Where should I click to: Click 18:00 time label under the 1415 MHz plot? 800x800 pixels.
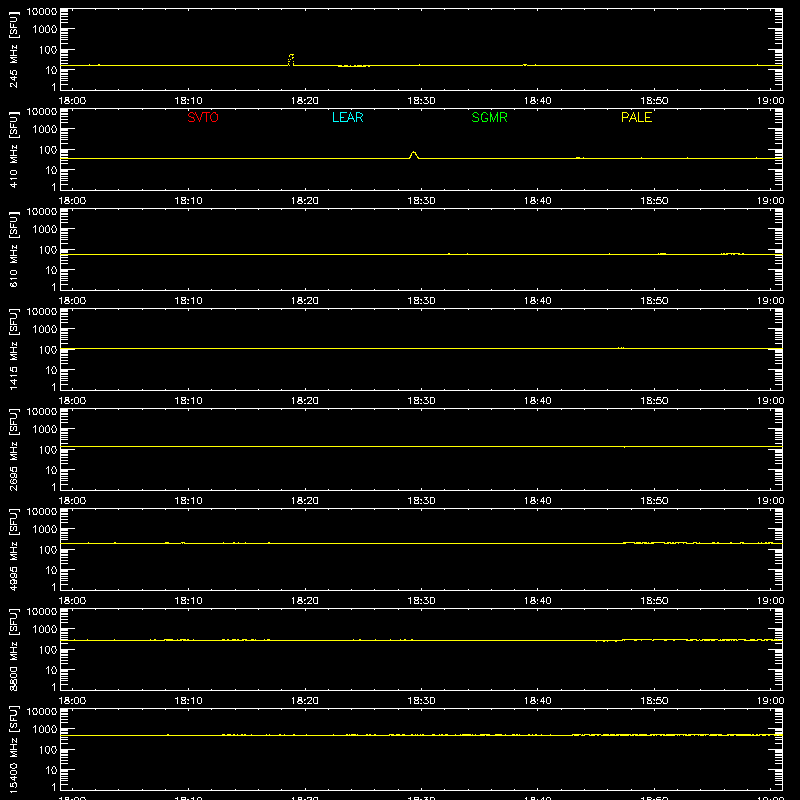click(x=72, y=401)
